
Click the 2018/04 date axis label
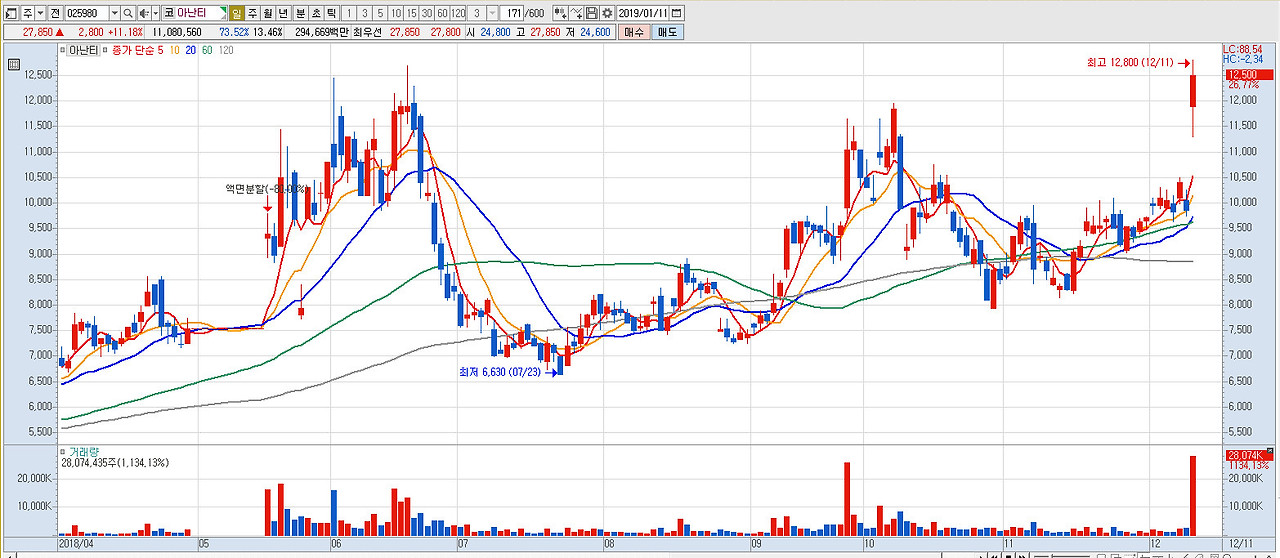76,545
